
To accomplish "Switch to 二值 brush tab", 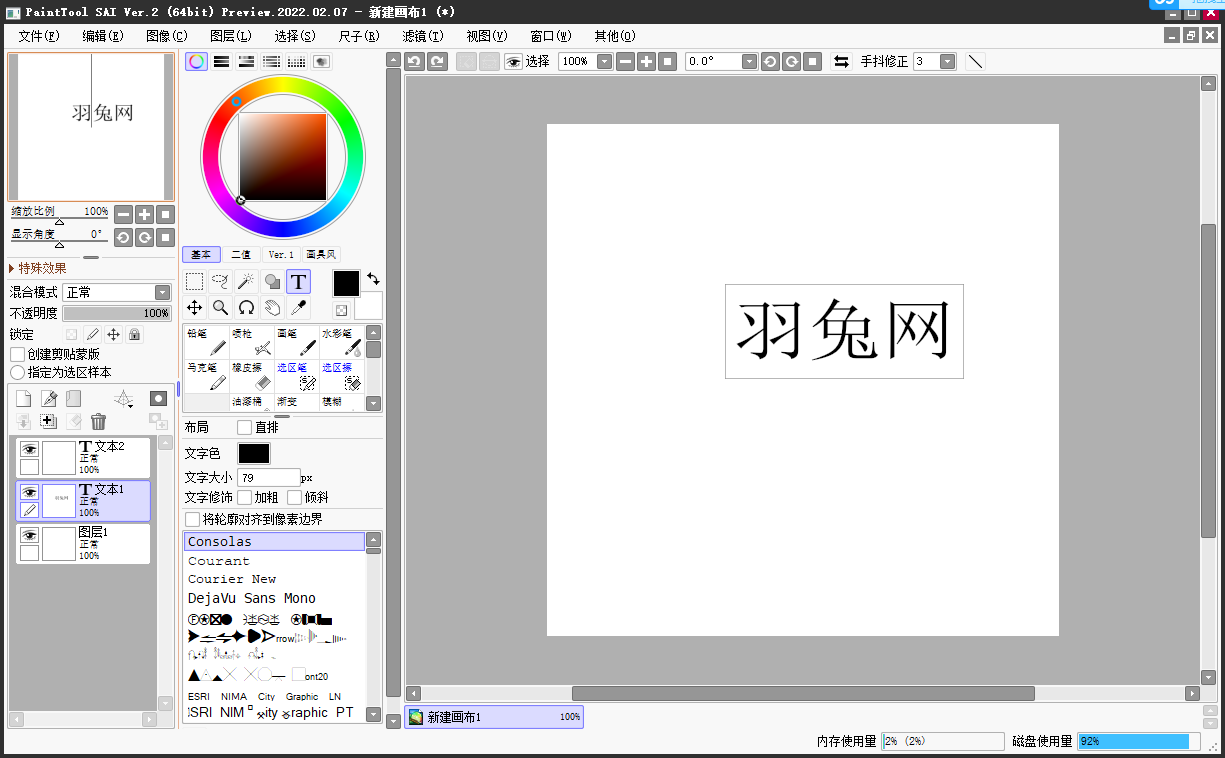I will coord(242,255).
